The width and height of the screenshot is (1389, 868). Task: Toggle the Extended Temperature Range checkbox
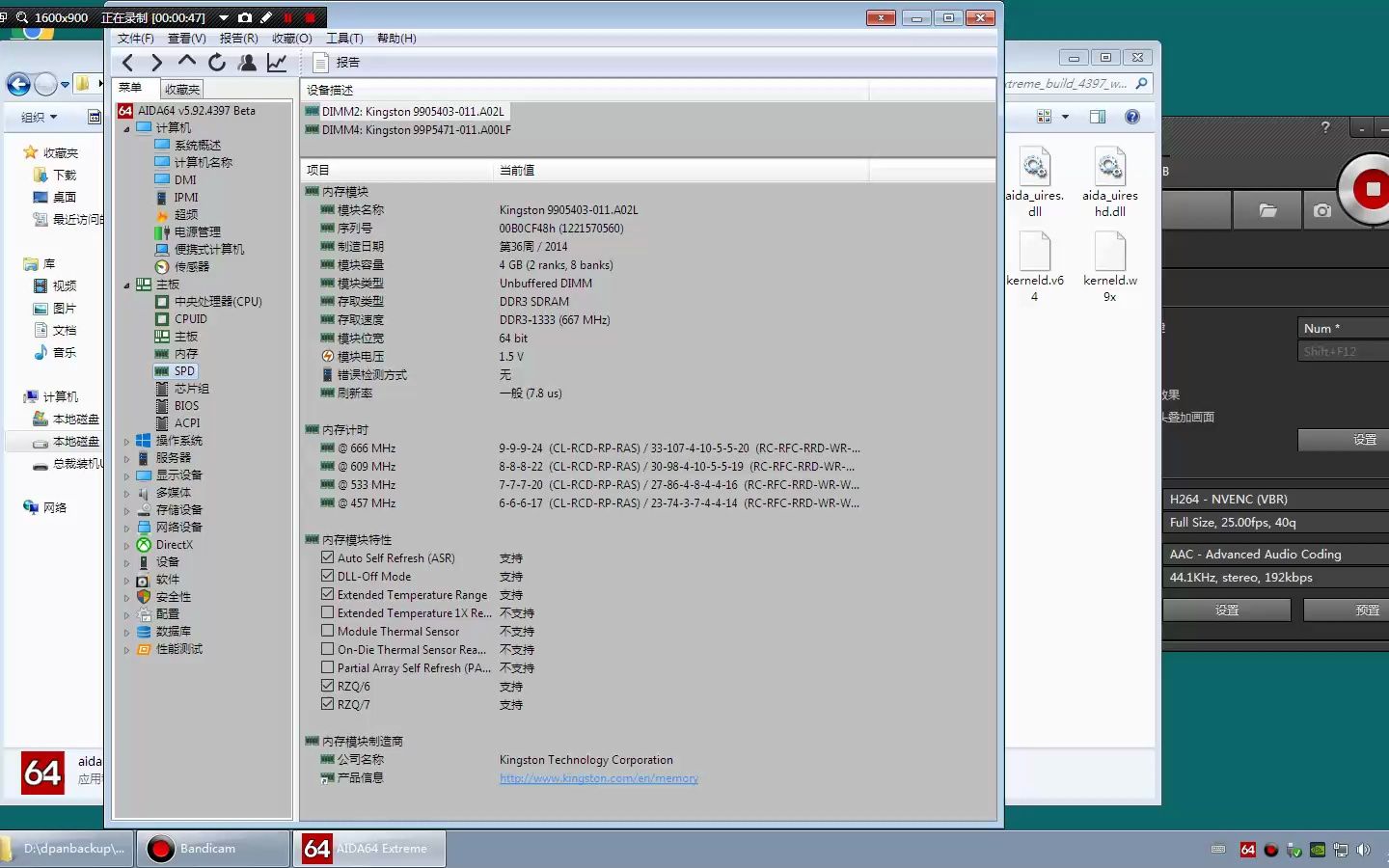[x=328, y=594]
